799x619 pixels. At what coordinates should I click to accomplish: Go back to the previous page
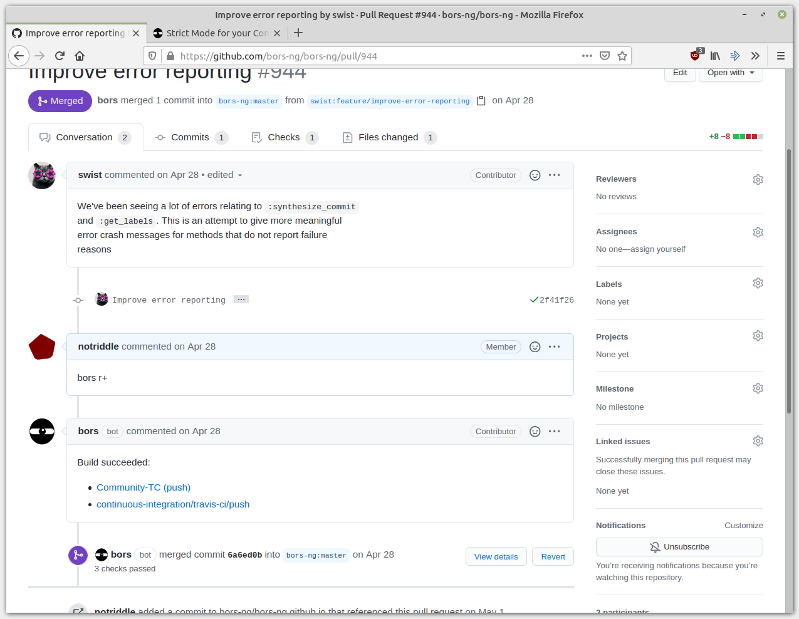(x=19, y=56)
